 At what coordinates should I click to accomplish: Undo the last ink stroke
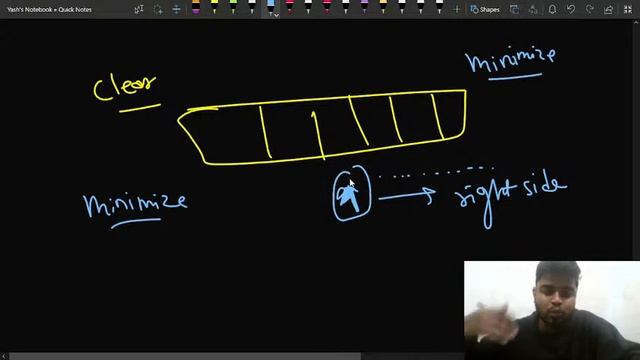coord(571,9)
